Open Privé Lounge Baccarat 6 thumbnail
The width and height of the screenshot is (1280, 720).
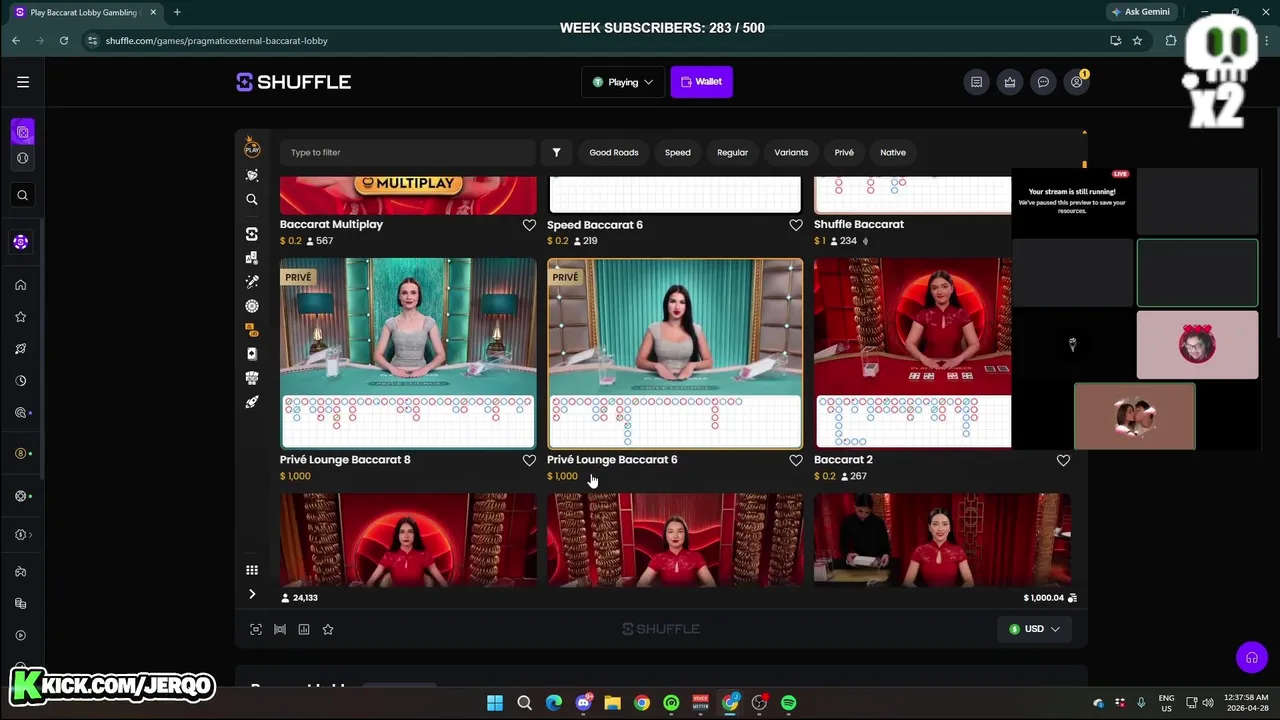(x=675, y=354)
